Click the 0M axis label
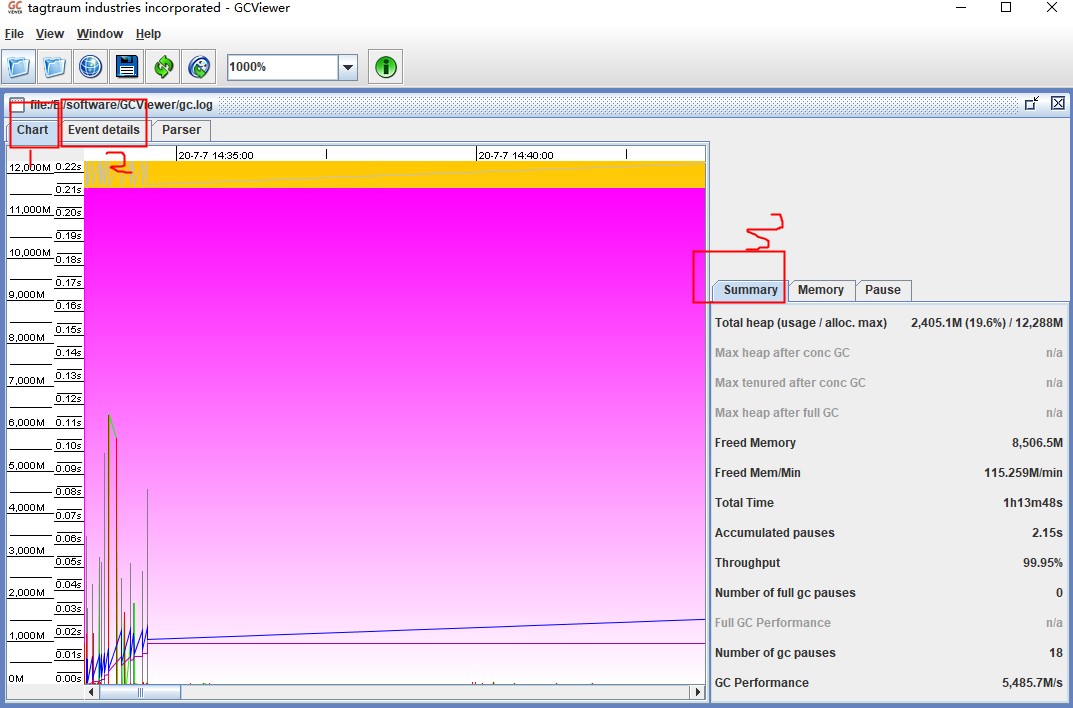 pyautogui.click(x=16, y=679)
